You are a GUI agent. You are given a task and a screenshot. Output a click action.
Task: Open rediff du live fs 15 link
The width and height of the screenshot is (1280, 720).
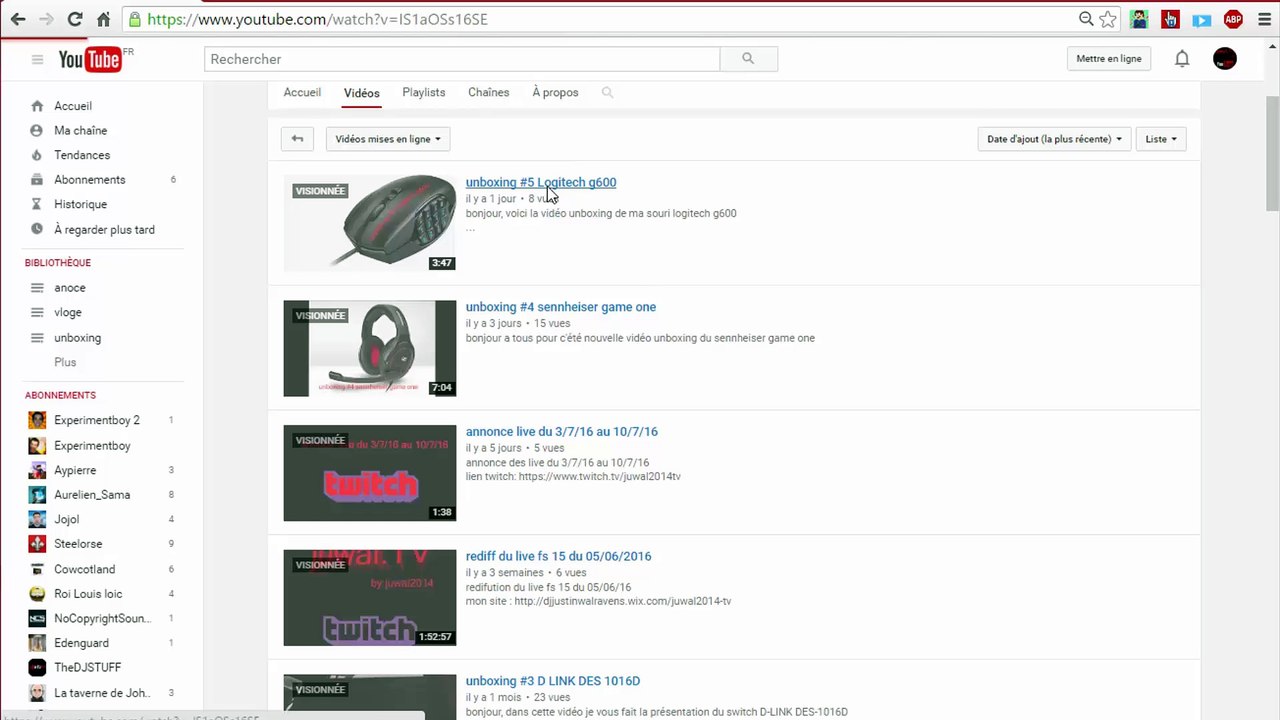pyautogui.click(x=558, y=556)
